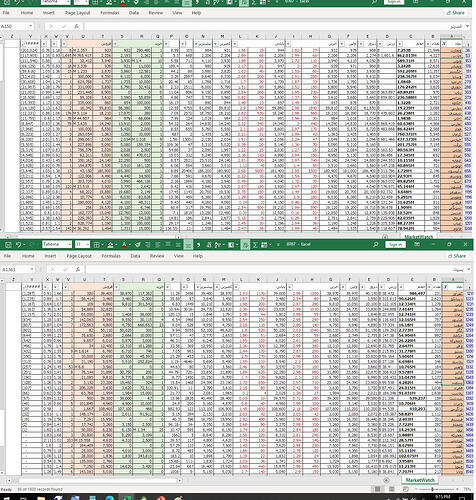This screenshot has height=500, width=476.
Task: Click Enter checkmark in lower window formula bar
Action: (65, 269)
